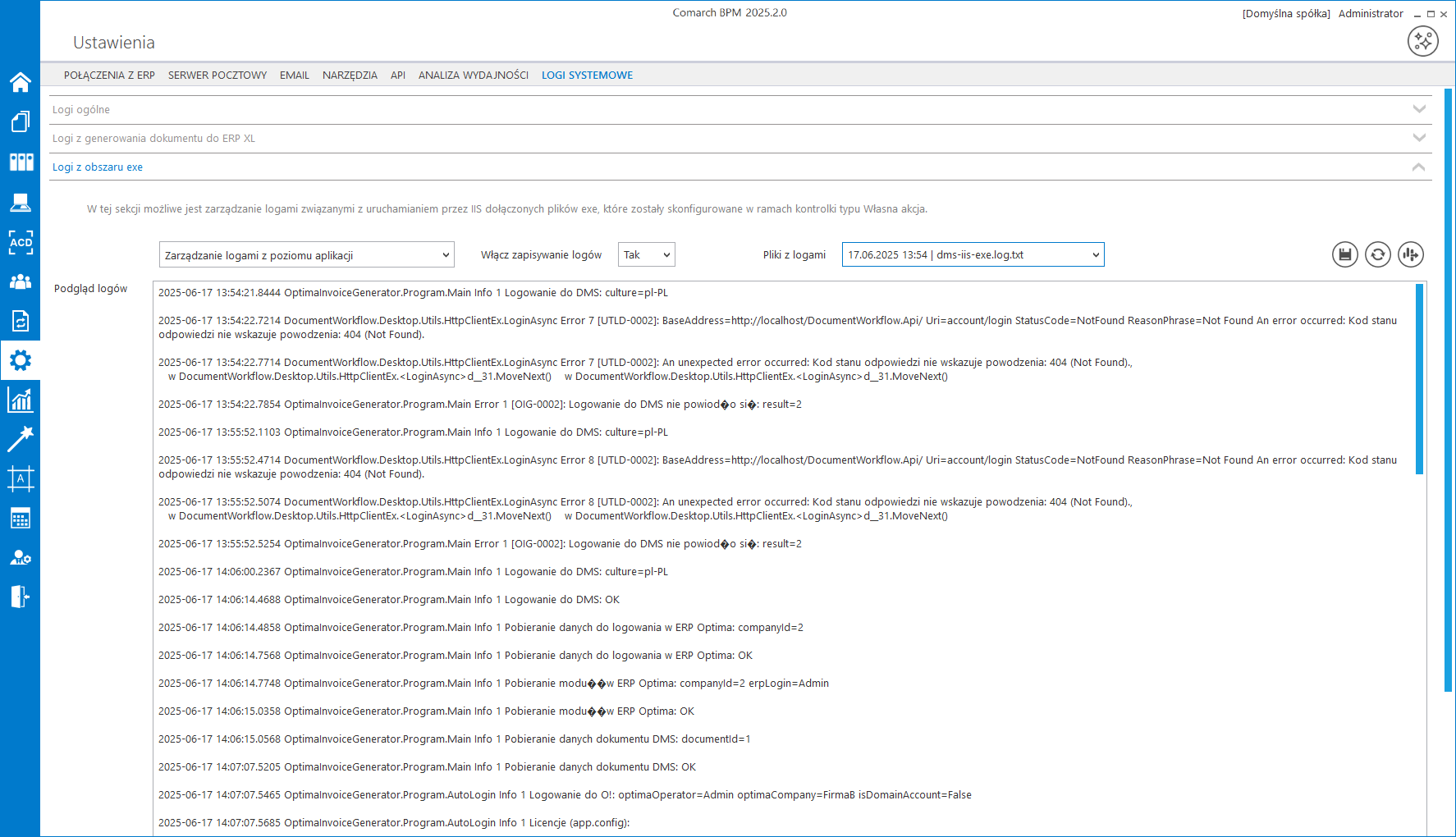Screen dimensions: 1456x837
Task: Click log line with optimaOperator=Admin
Action: coord(565,795)
